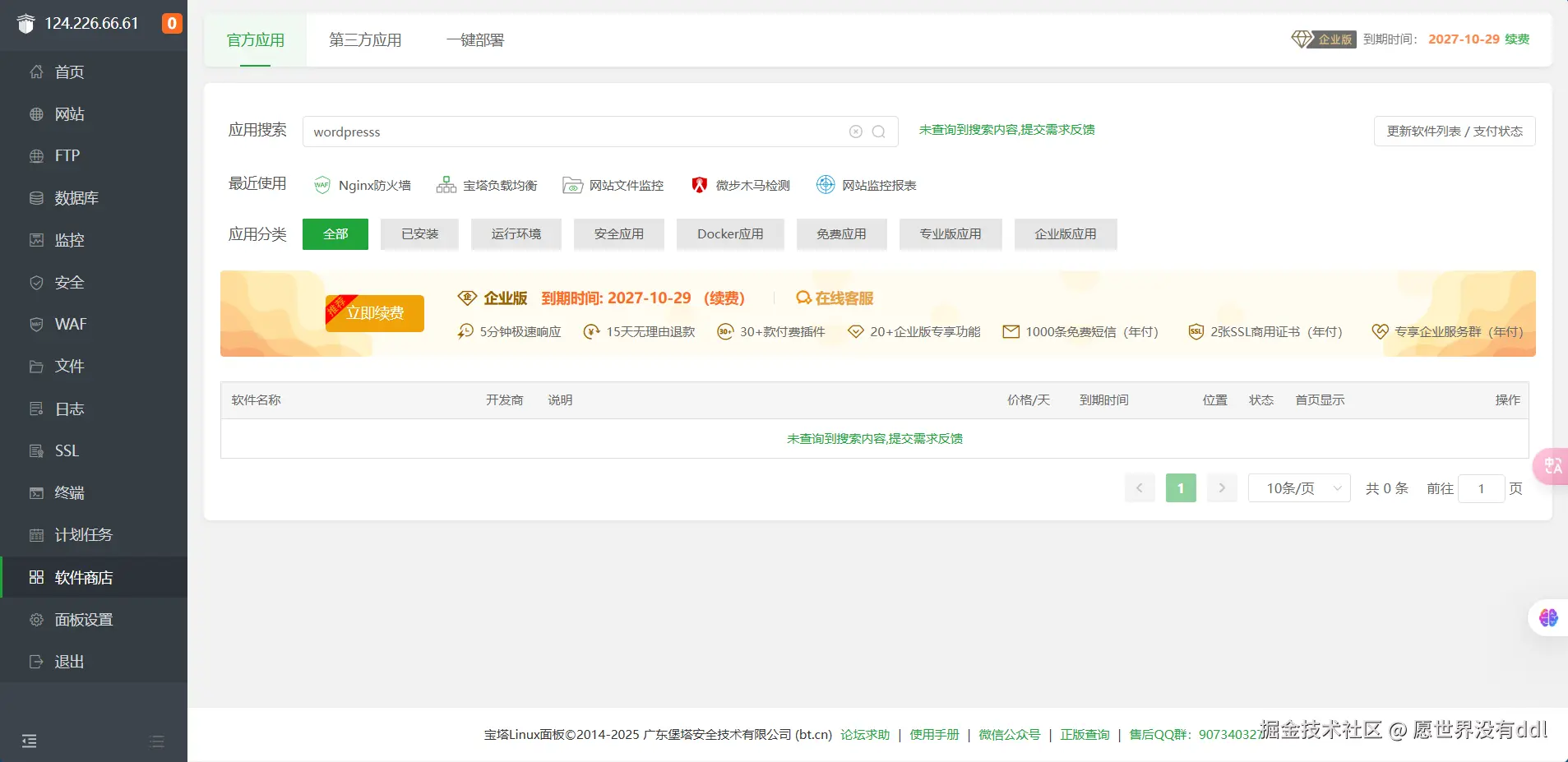Open the 监控 monitoring icon

(36, 240)
